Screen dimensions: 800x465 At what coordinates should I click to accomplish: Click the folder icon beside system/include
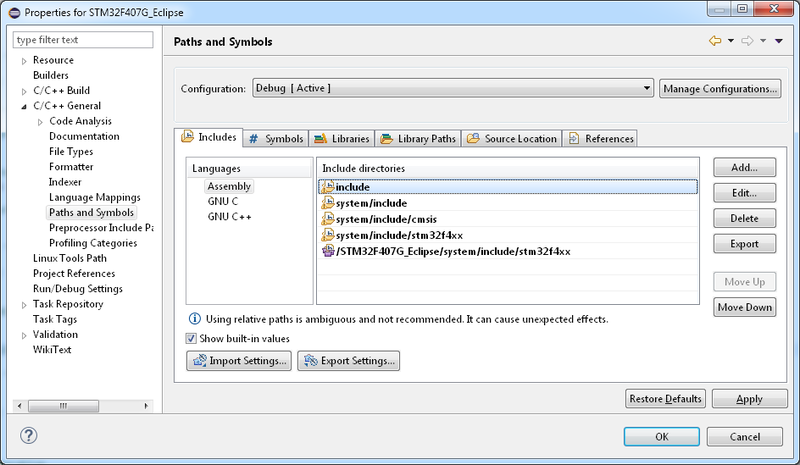[327, 203]
